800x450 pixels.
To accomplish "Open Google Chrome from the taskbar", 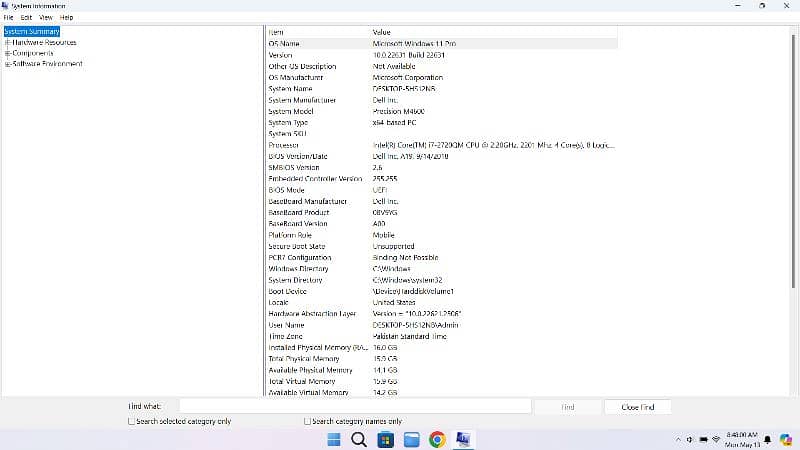I will pos(437,439).
